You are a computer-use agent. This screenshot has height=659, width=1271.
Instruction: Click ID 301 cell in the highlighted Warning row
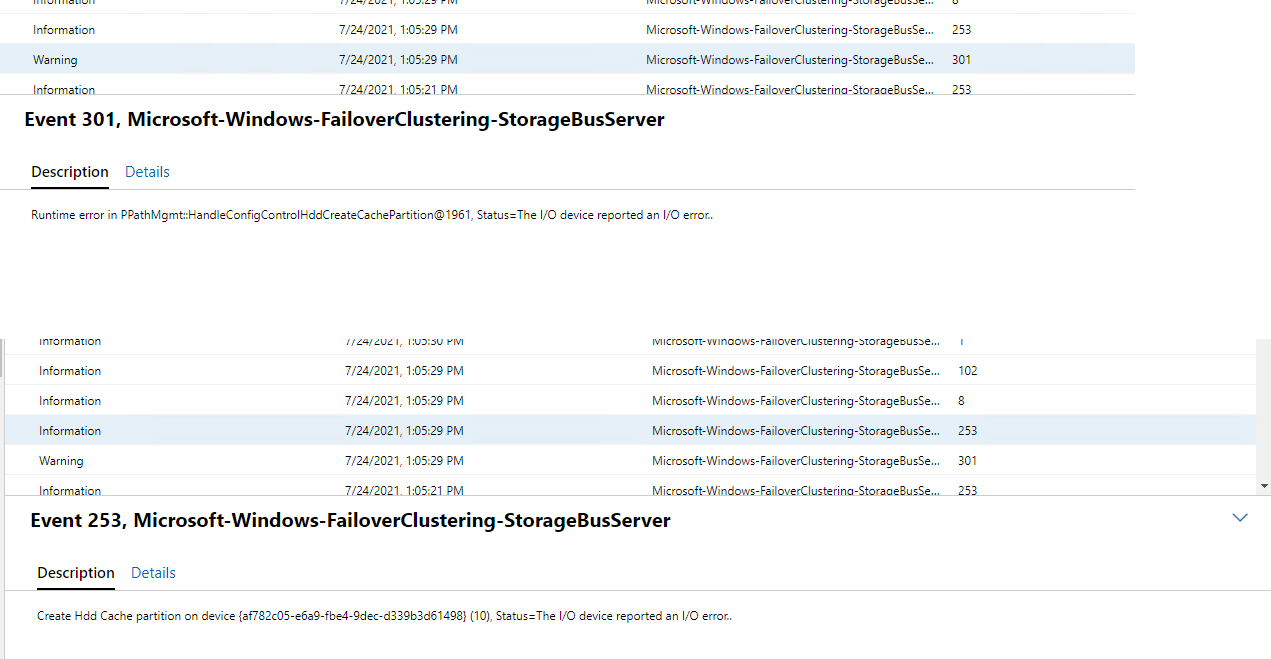pyautogui.click(x=962, y=60)
